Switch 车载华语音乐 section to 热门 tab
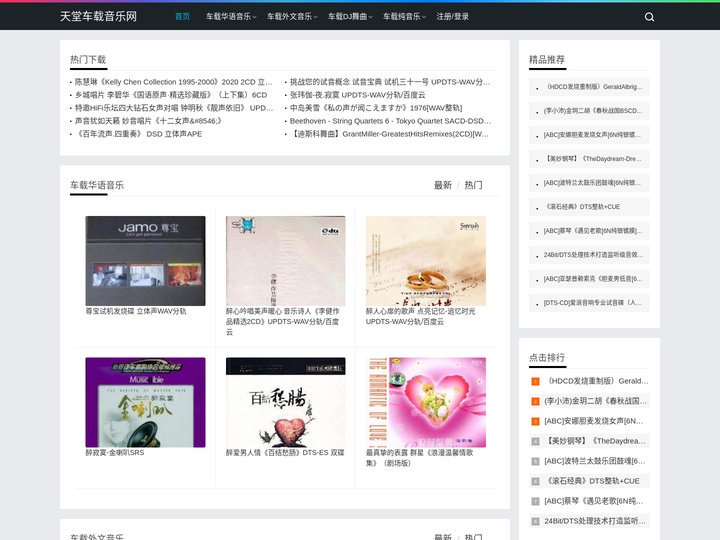 [473, 185]
